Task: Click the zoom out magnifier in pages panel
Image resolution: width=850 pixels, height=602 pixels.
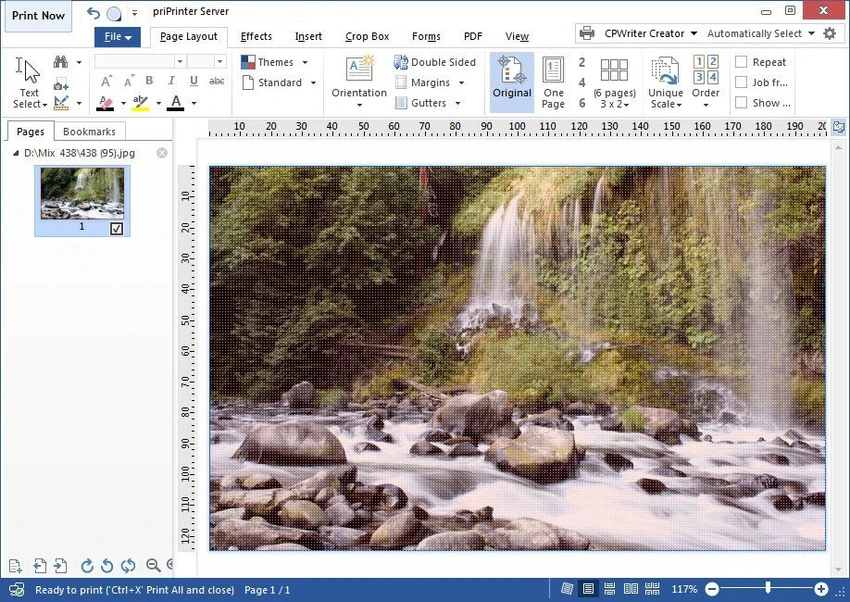Action: 153,566
